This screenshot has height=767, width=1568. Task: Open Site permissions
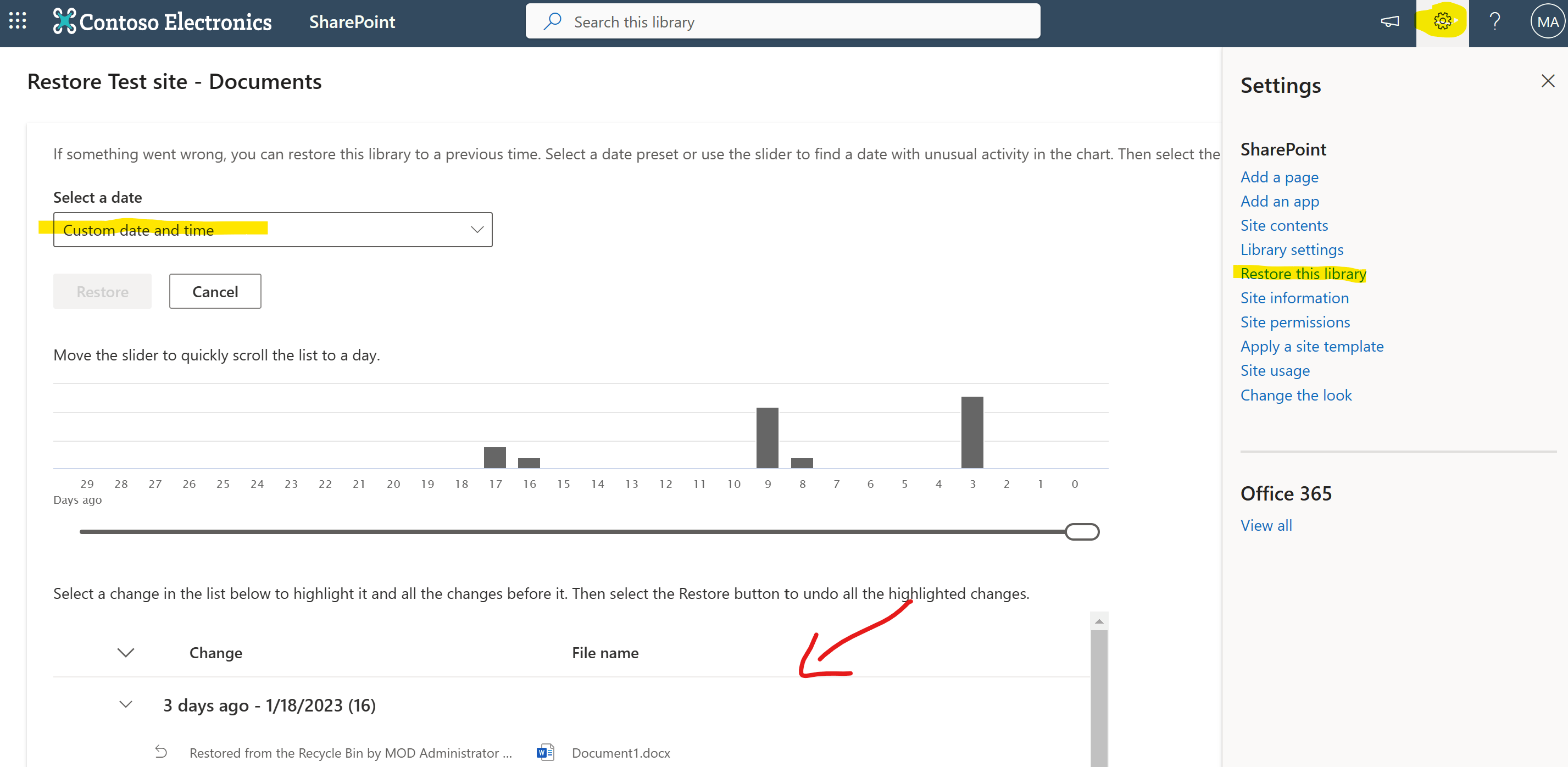(1295, 322)
